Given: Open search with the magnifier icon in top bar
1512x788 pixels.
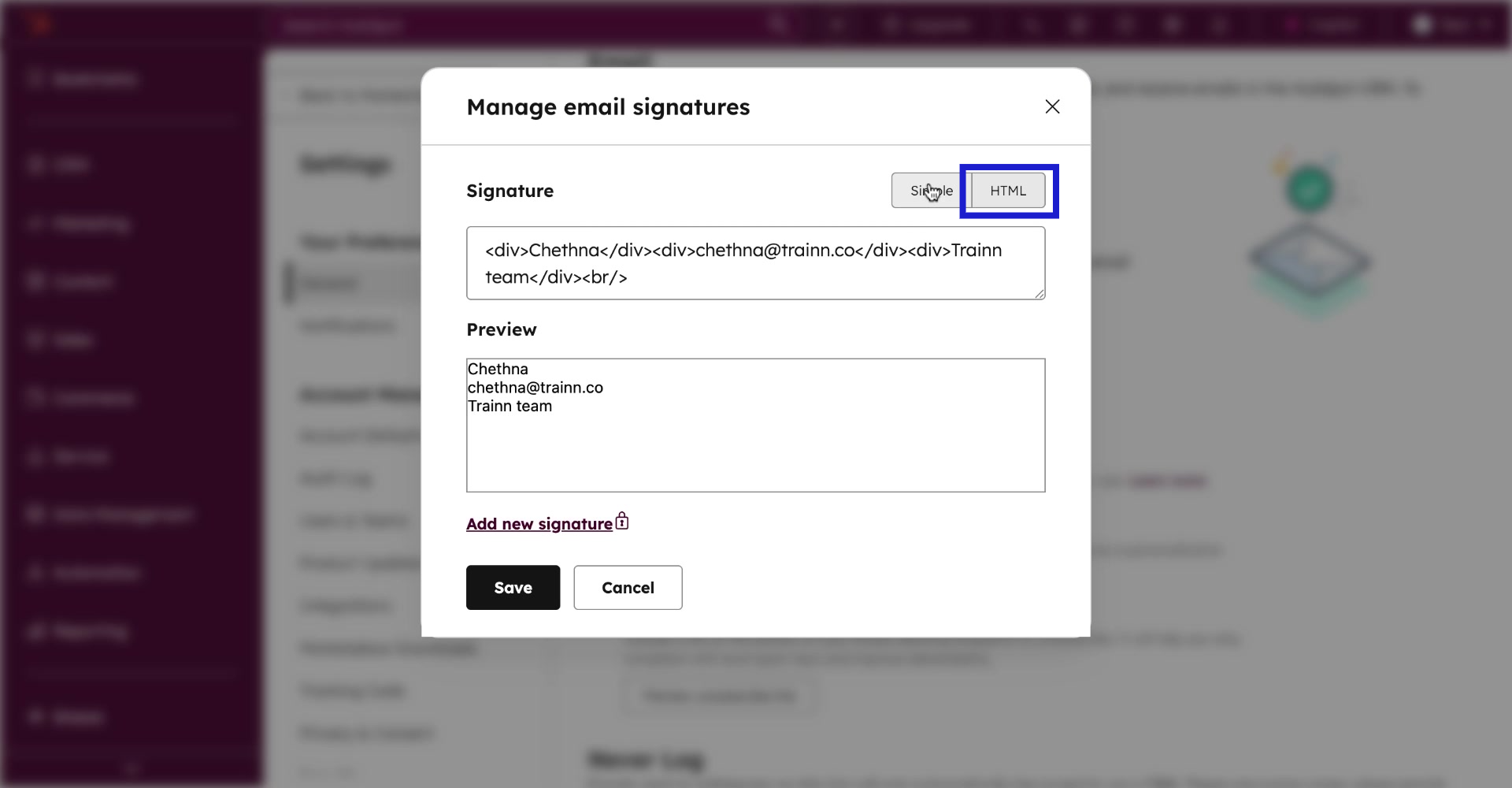Looking at the screenshot, I should pos(778,24).
